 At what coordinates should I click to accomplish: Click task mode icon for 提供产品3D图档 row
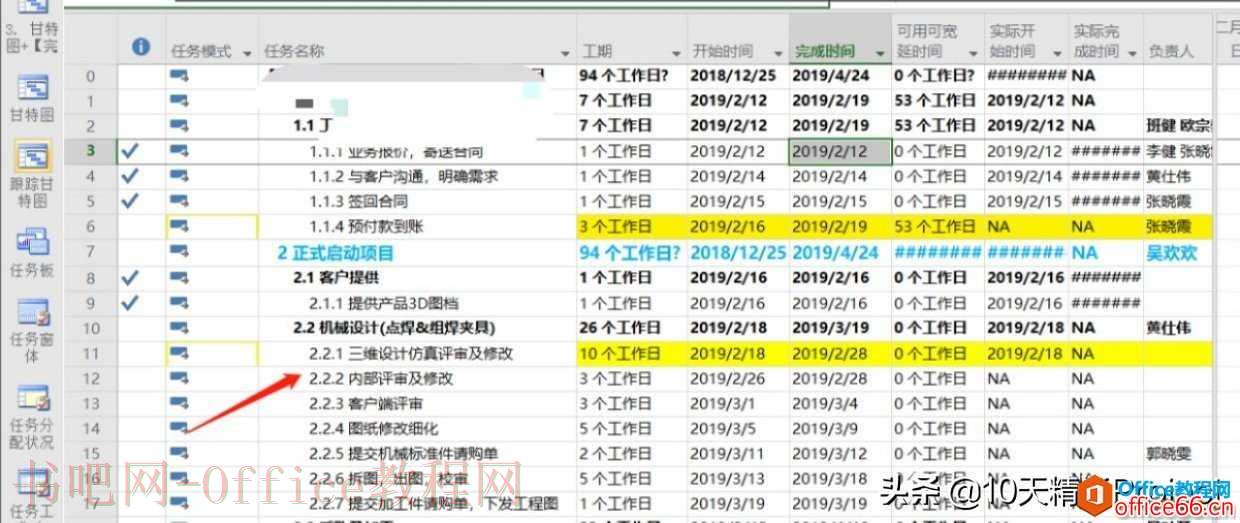(x=180, y=303)
